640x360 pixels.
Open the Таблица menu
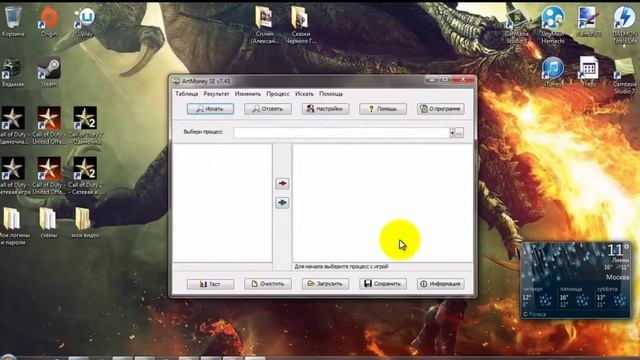[187, 94]
